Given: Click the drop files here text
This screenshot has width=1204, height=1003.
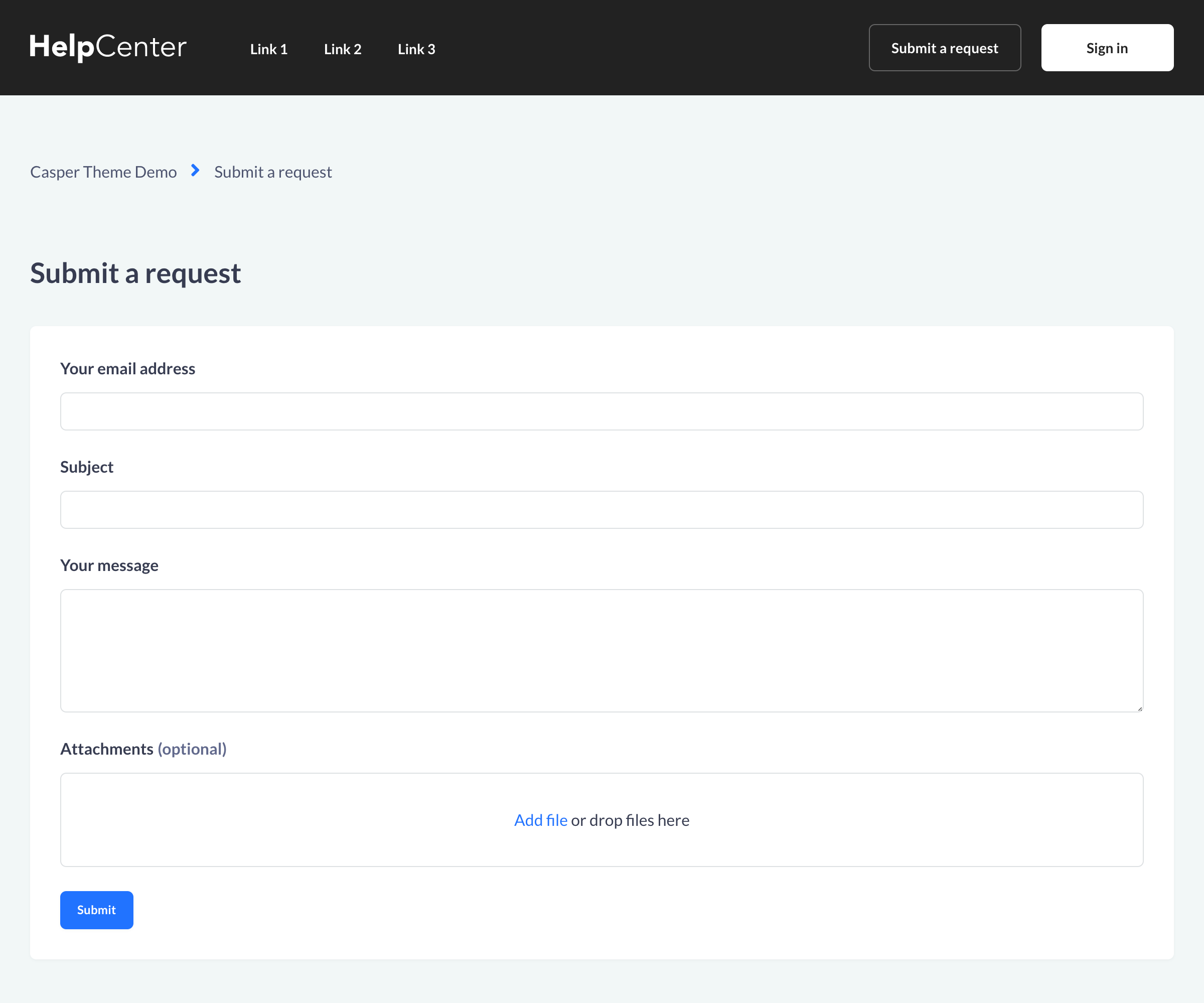Looking at the screenshot, I should pyautogui.click(x=639, y=821).
